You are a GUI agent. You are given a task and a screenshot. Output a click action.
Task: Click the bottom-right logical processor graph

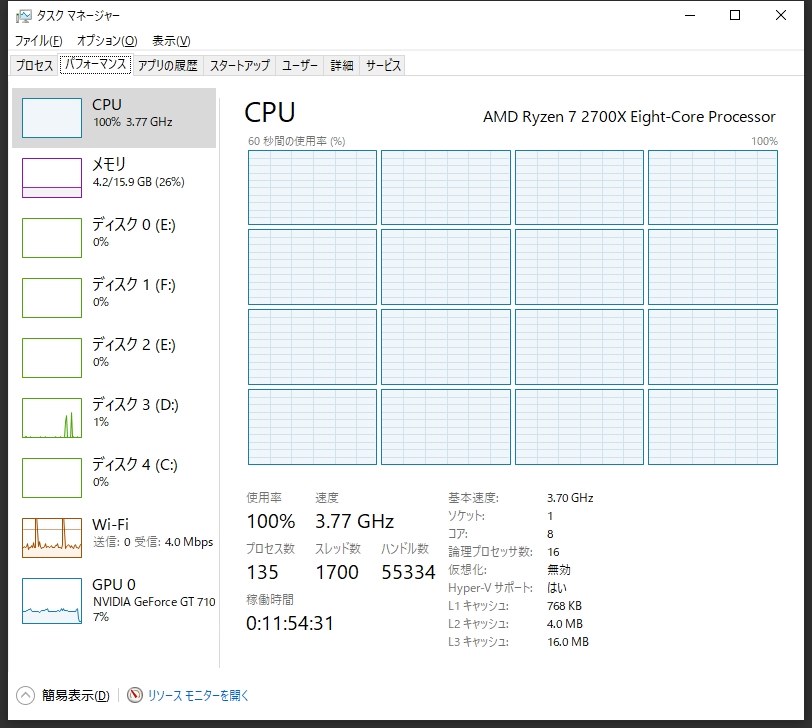[713, 427]
